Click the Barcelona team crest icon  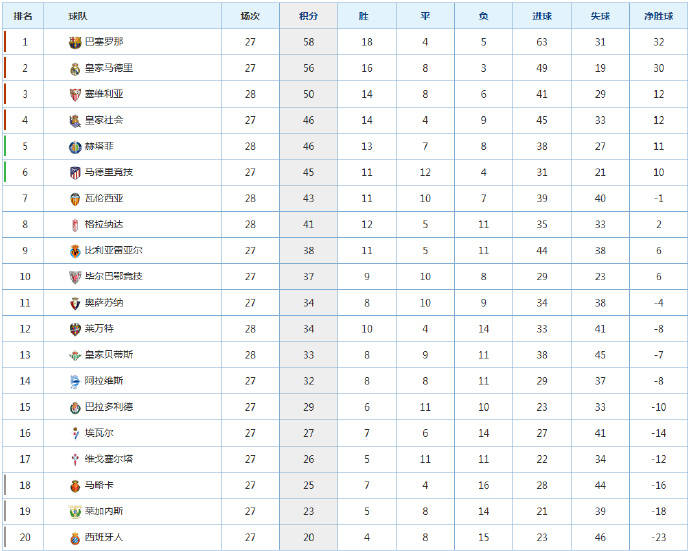coord(75,43)
